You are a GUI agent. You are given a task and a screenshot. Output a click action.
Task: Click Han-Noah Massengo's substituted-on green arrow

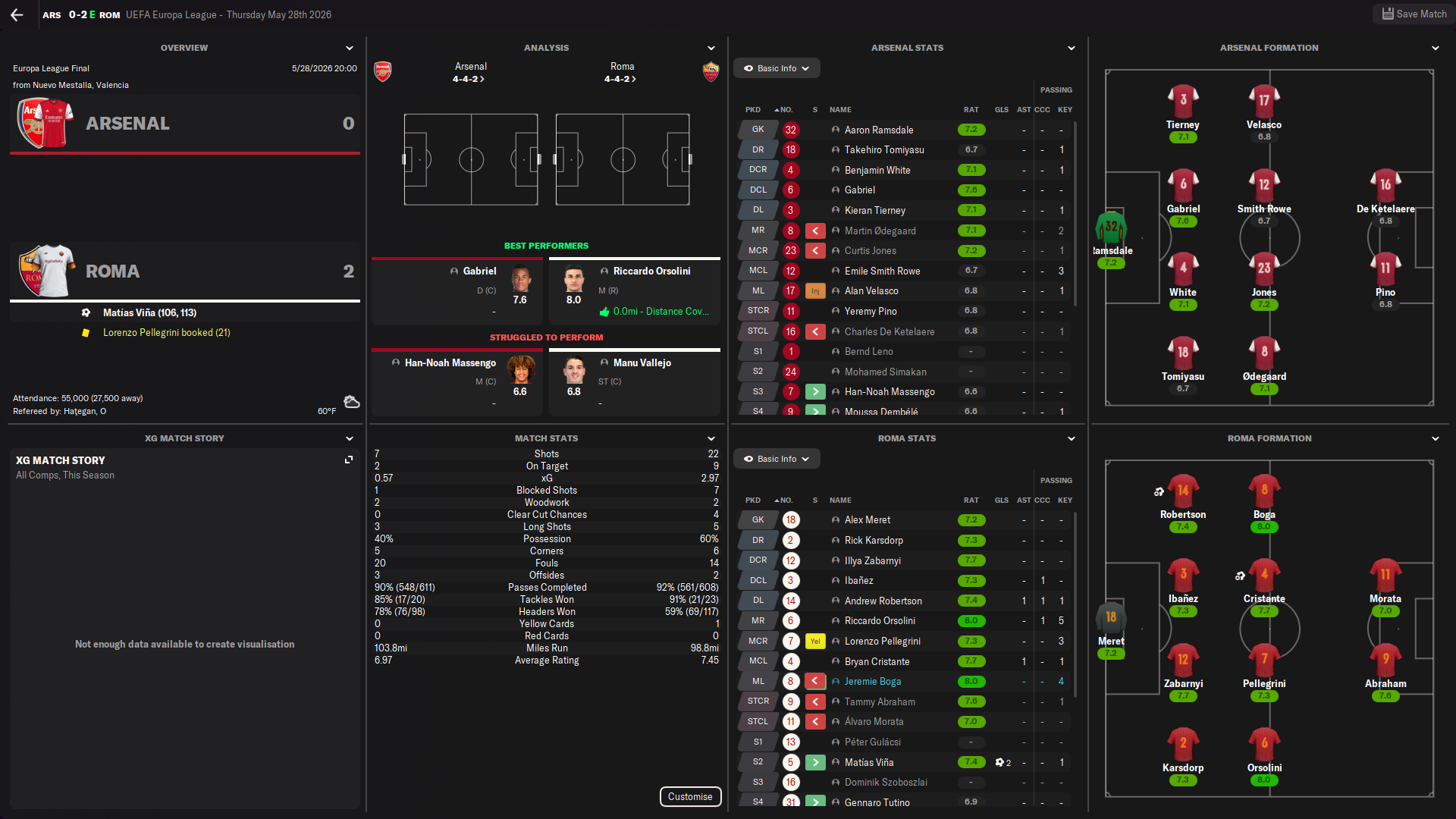coord(815,391)
